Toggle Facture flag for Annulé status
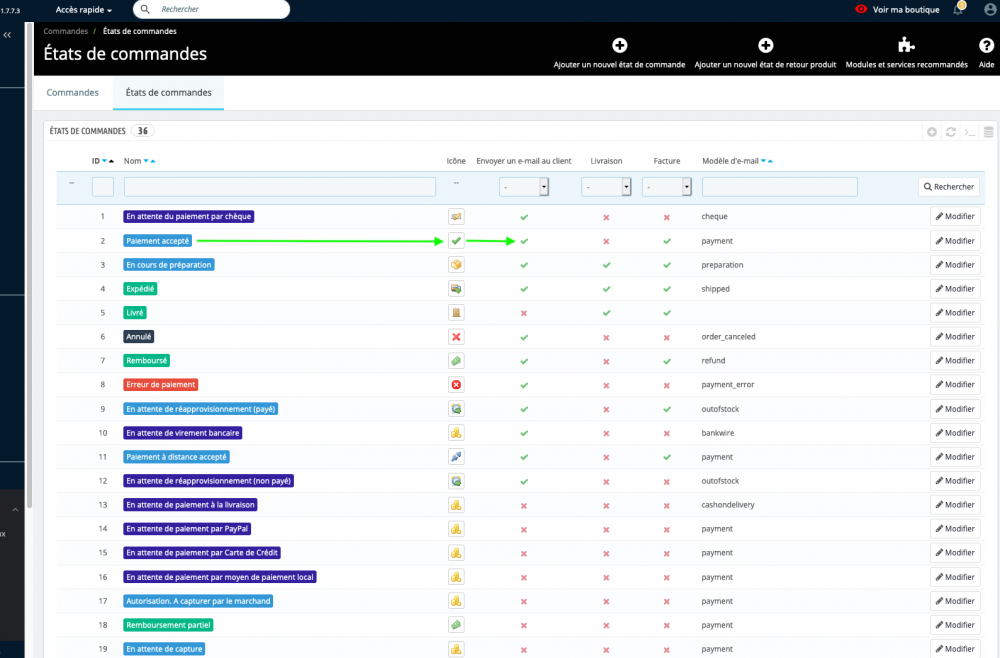The height and width of the screenshot is (658, 1000). 666,337
